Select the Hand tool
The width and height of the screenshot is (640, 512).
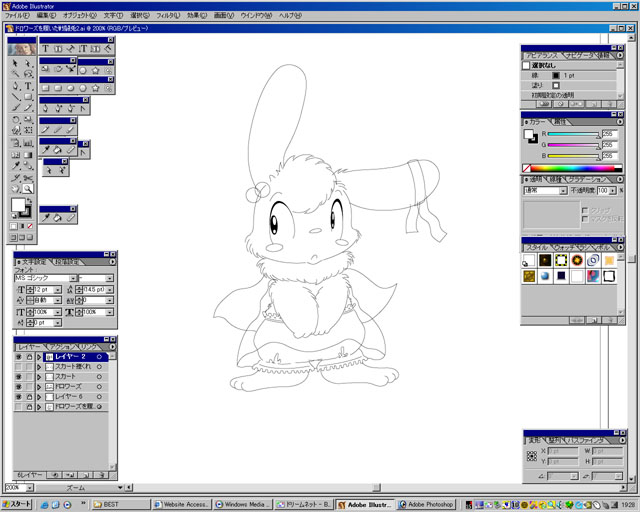coord(16,189)
